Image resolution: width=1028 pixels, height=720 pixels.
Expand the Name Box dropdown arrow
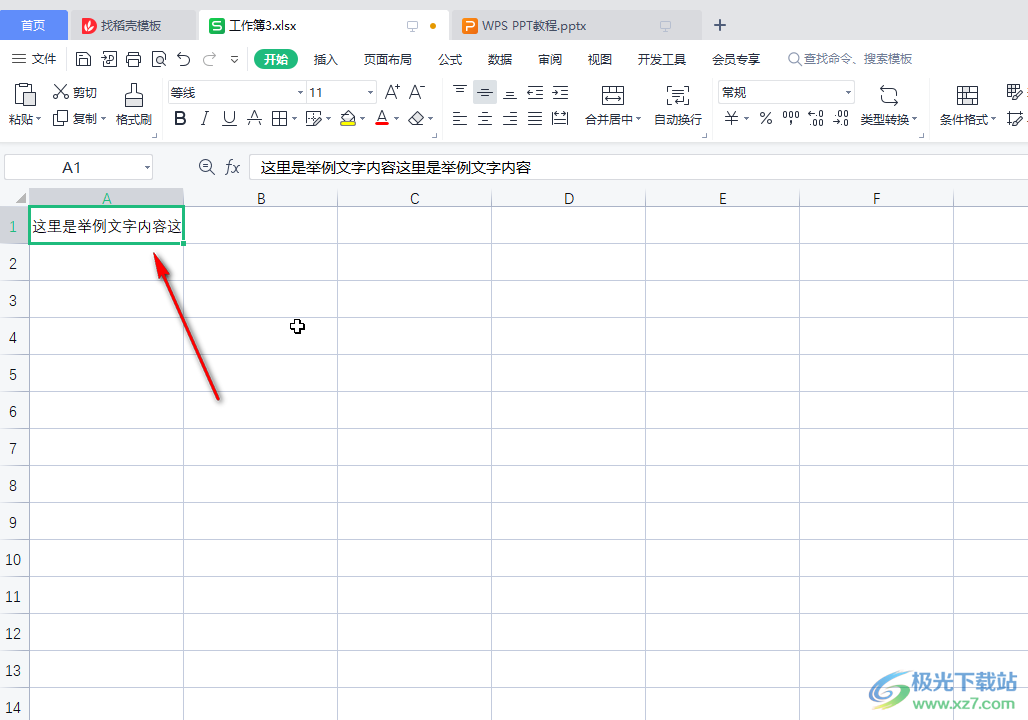click(x=147, y=168)
